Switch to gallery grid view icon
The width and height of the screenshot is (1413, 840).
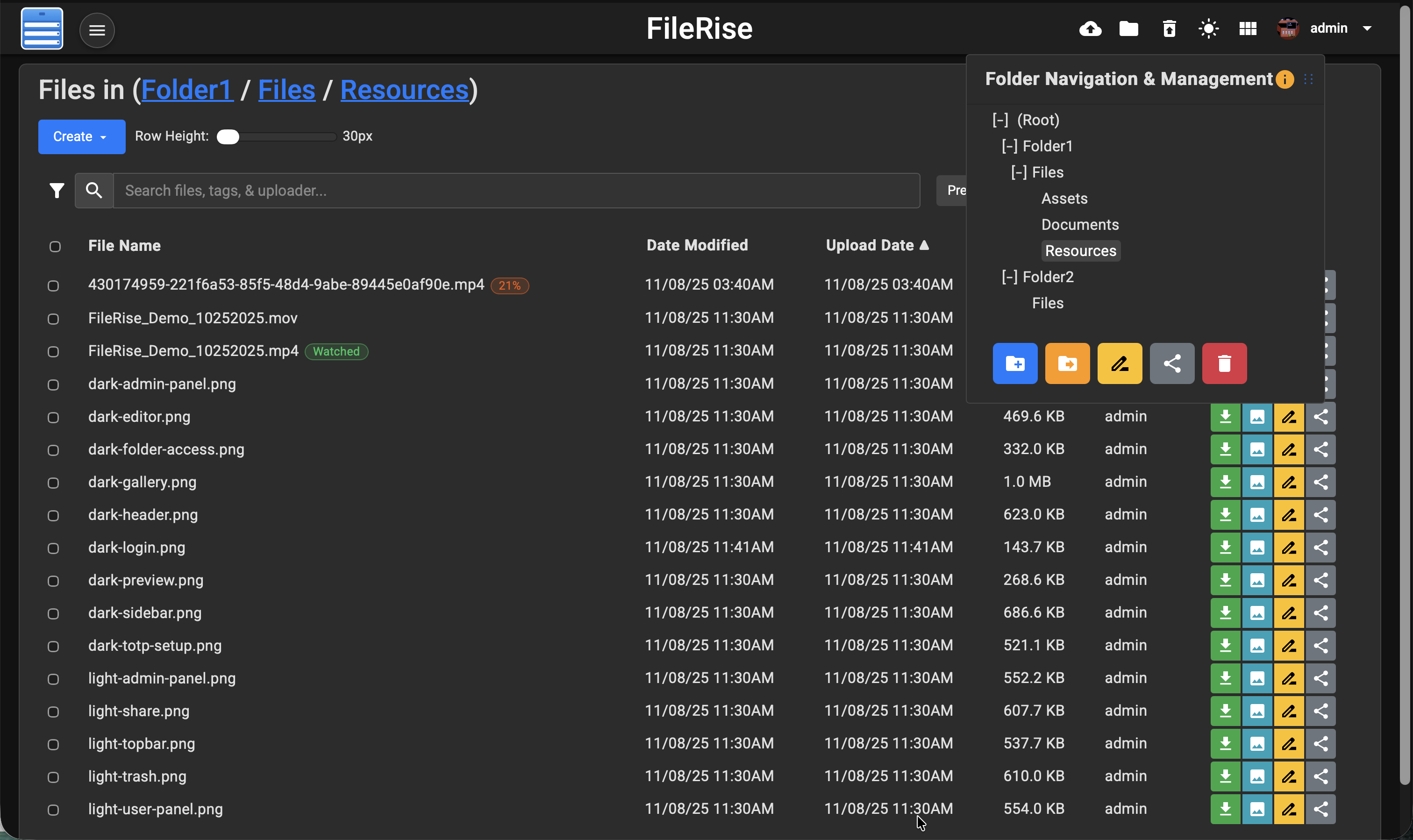coord(1248,28)
